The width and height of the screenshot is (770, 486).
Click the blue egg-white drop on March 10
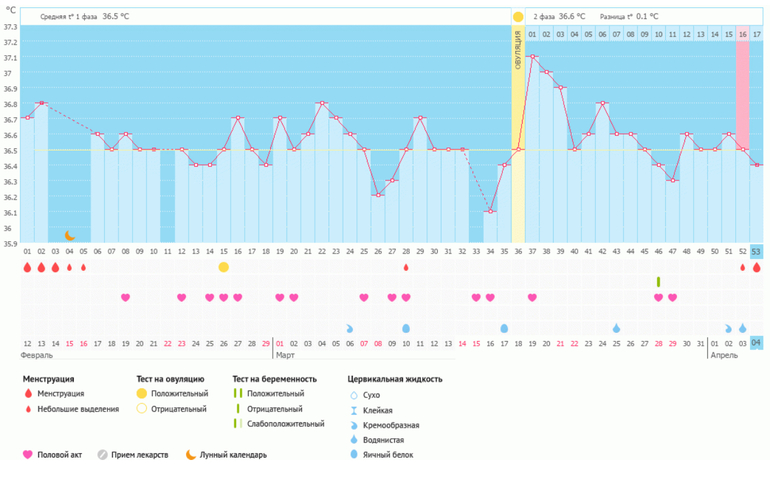pyautogui.click(x=406, y=328)
